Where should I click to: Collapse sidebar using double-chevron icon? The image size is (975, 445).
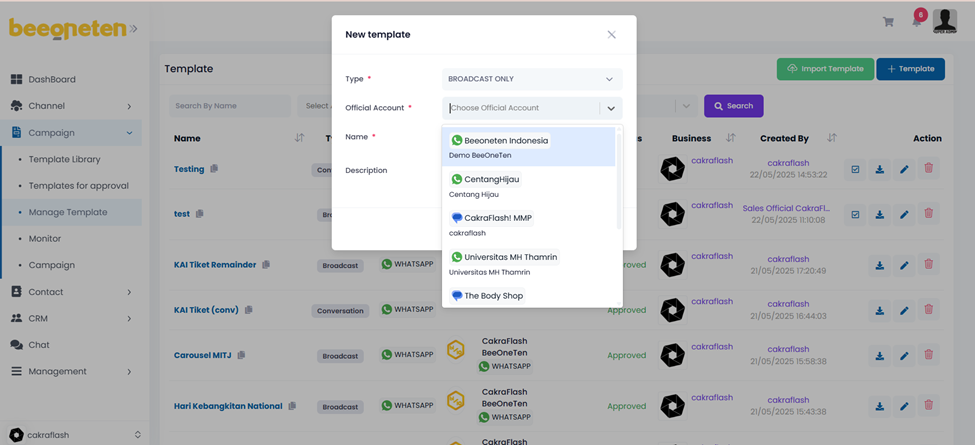(x=133, y=29)
